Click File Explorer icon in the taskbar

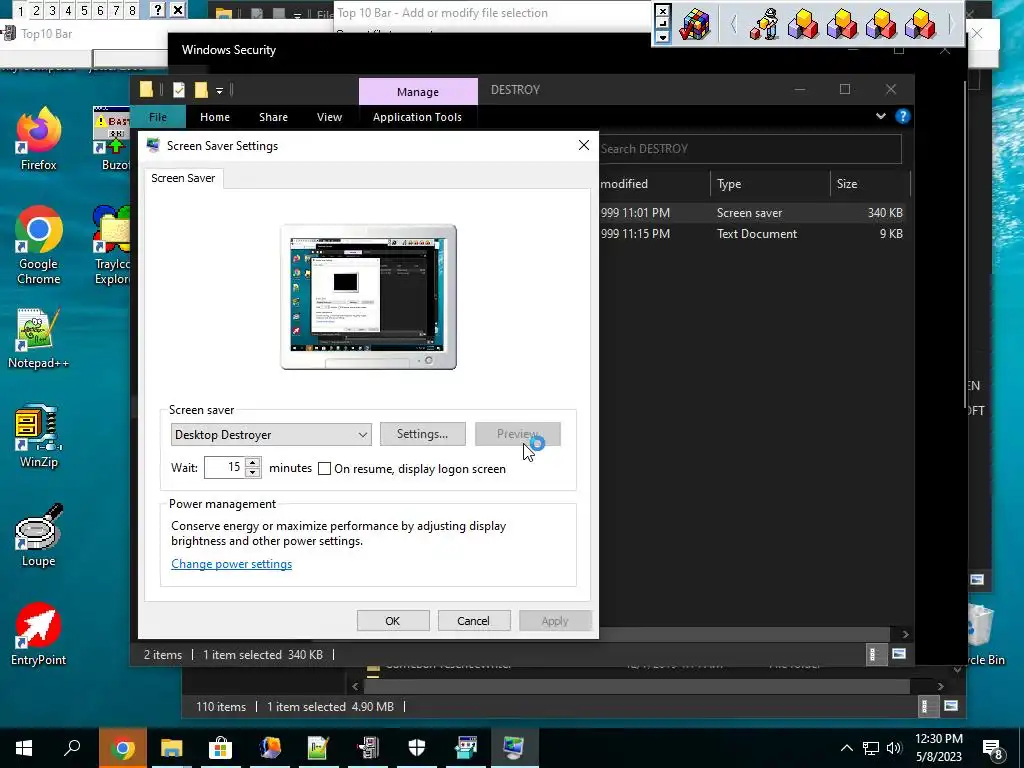(172, 748)
